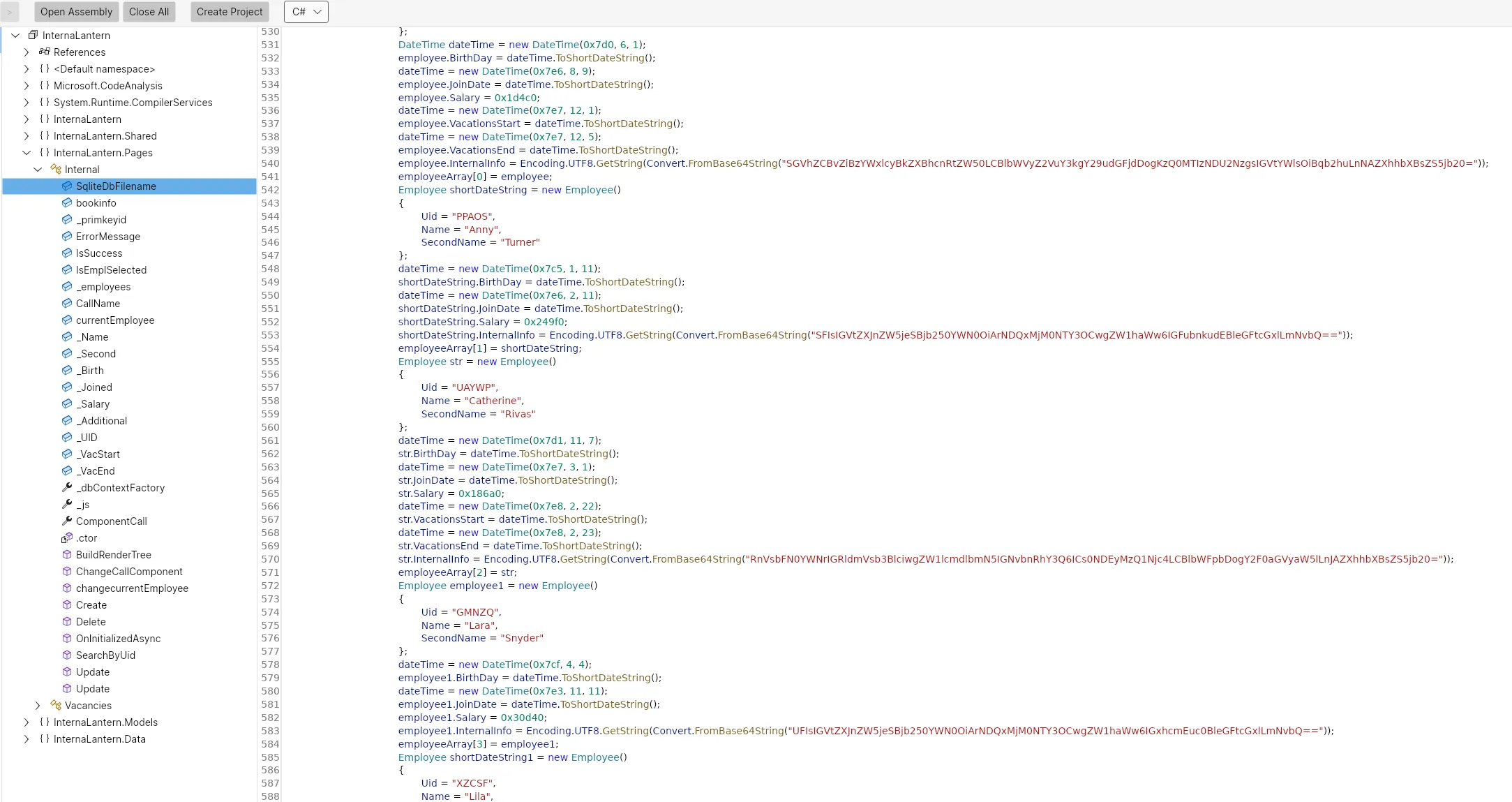Screen dimensions: 1512x802
Task: Expand the Vacancies class node
Action: [x=38, y=705]
